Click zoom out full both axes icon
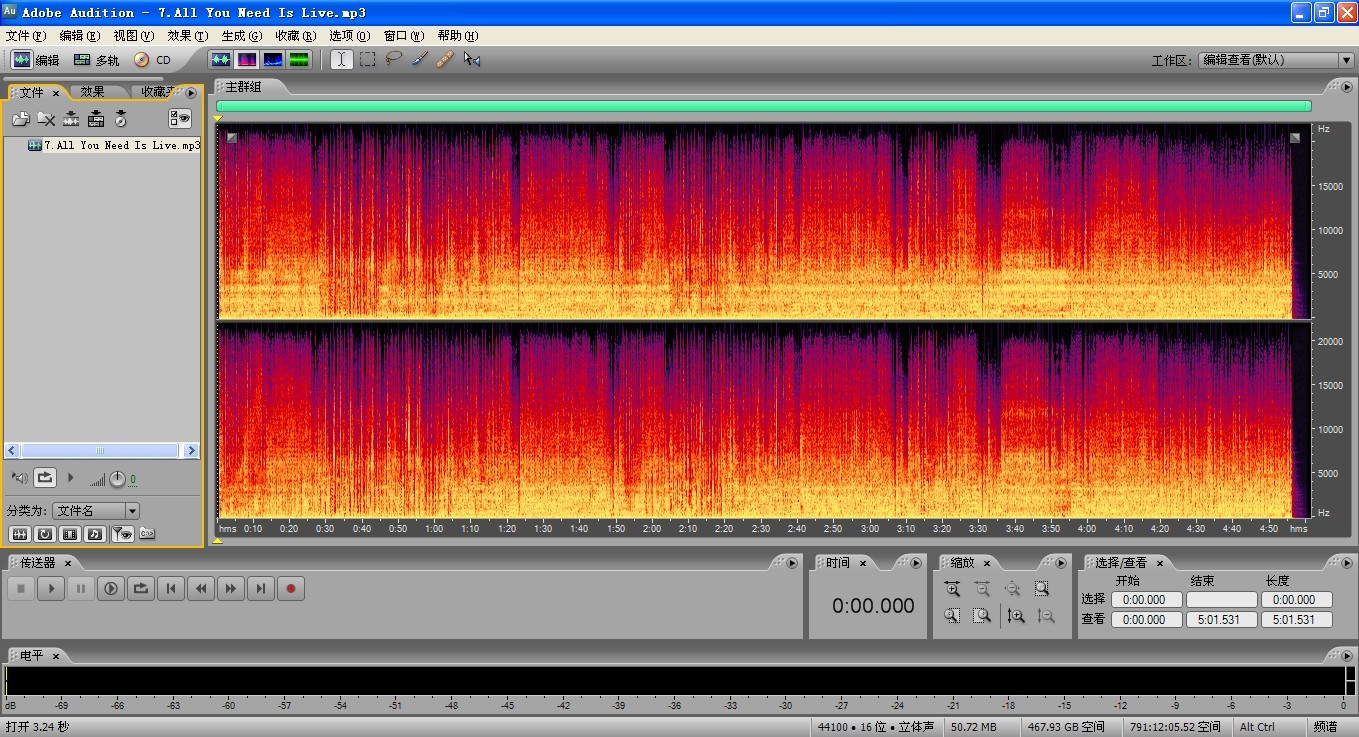 click(1012, 590)
